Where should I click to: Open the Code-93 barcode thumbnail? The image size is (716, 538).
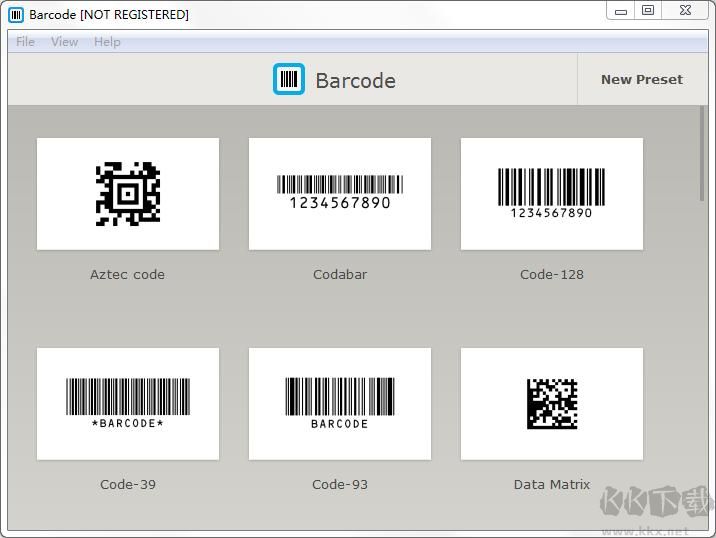coord(340,404)
